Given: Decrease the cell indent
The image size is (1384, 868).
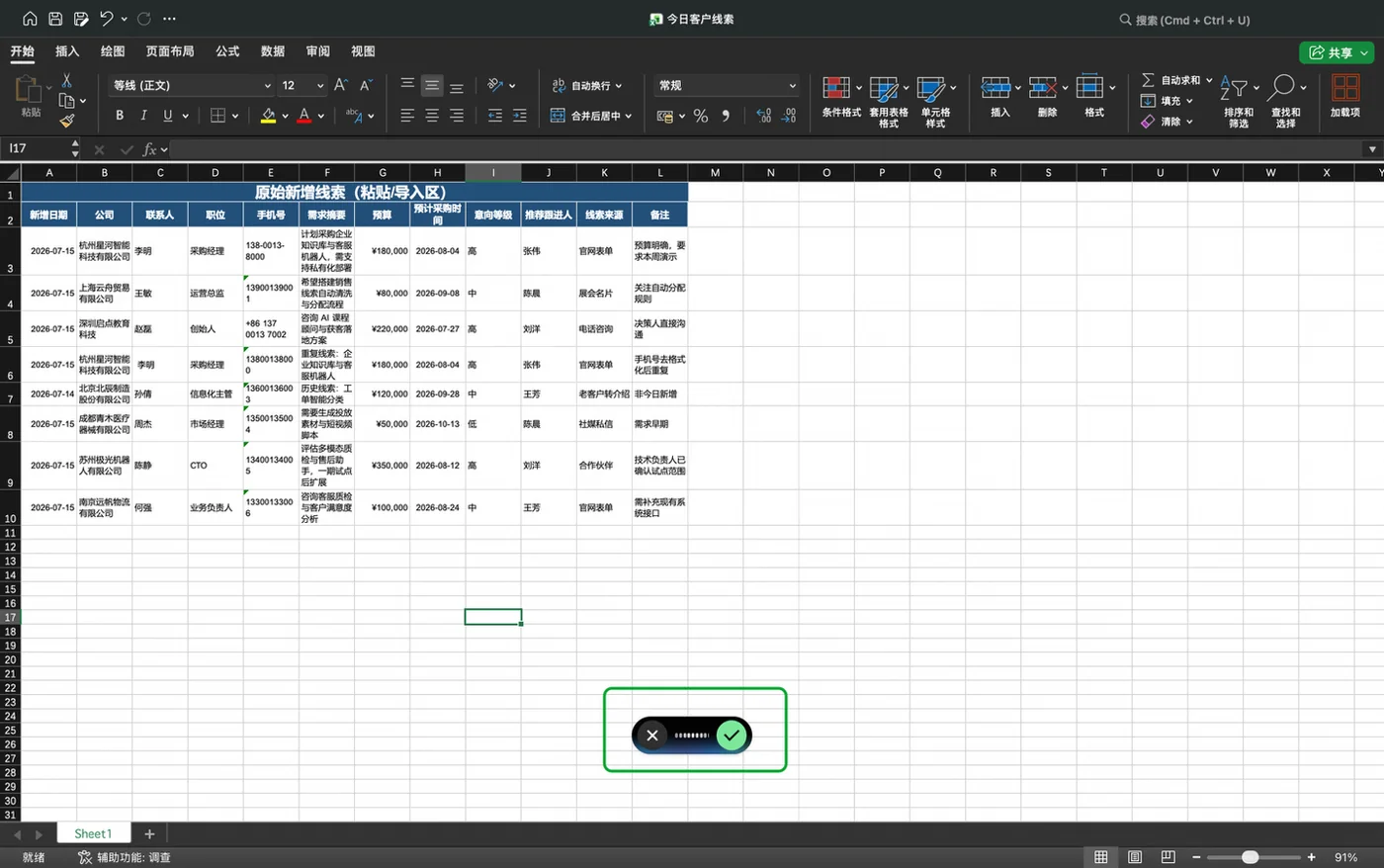Looking at the screenshot, I should (x=494, y=116).
